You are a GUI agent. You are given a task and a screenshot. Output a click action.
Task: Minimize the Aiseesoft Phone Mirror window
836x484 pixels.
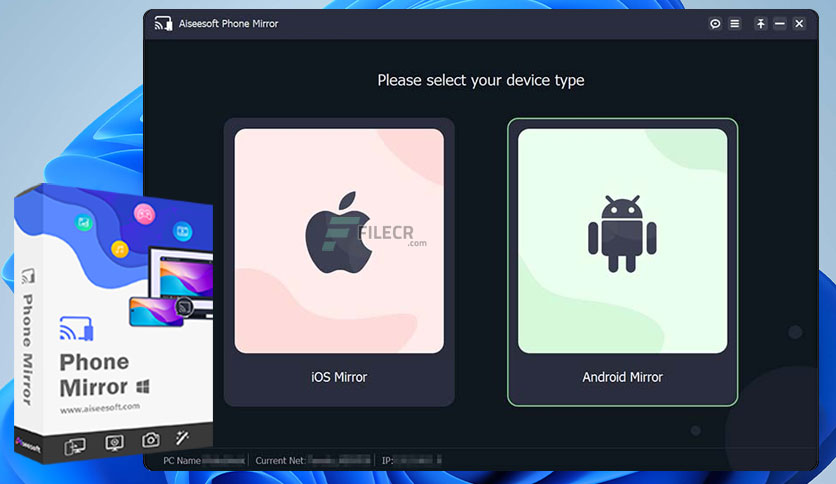(779, 23)
